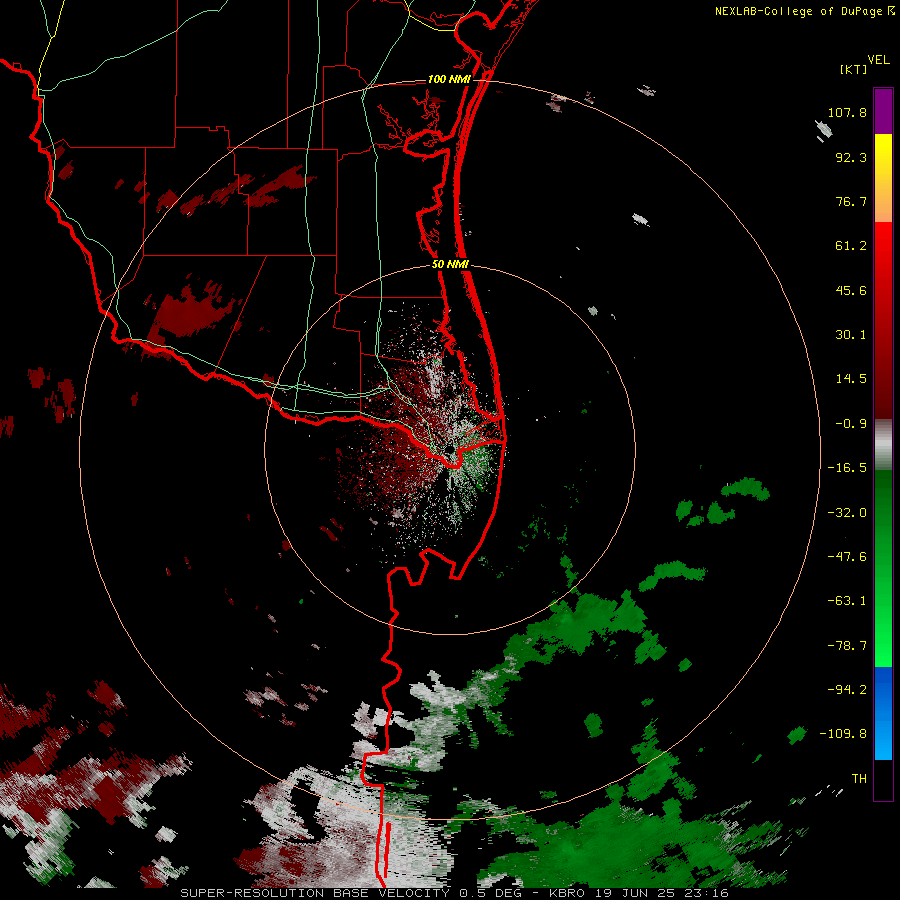This screenshot has width=900, height=900.
Task: Click the 92.3 scale value
Action: (x=851, y=157)
